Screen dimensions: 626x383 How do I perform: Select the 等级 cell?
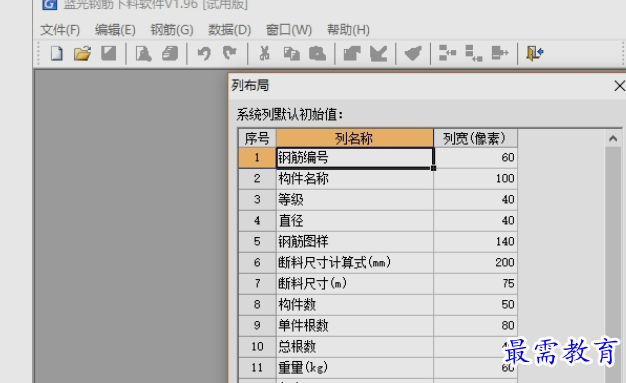(355, 200)
